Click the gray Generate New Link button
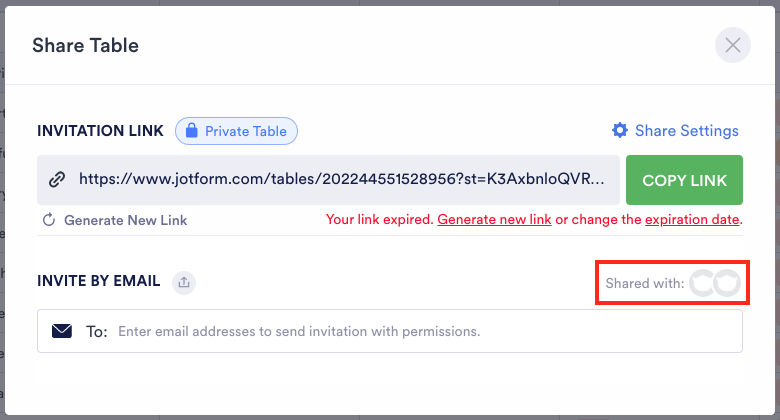780x420 pixels. tap(125, 220)
